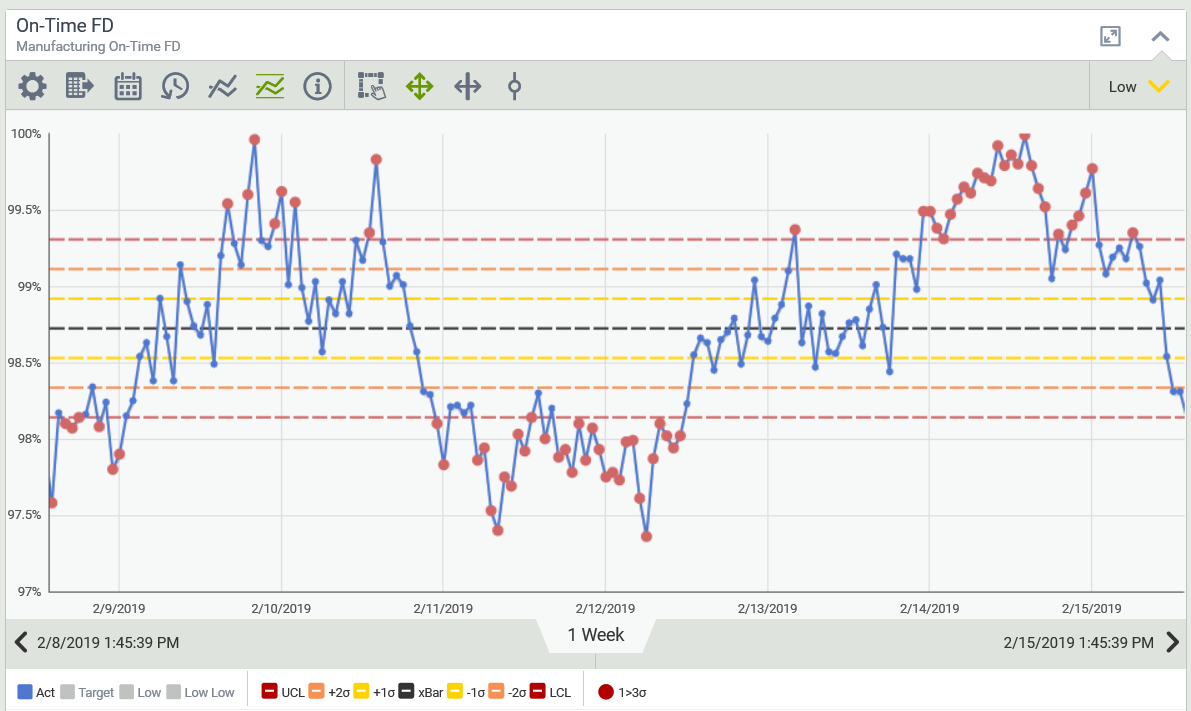
Task: Expand the chart to full screen
Action: pos(1110,37)
